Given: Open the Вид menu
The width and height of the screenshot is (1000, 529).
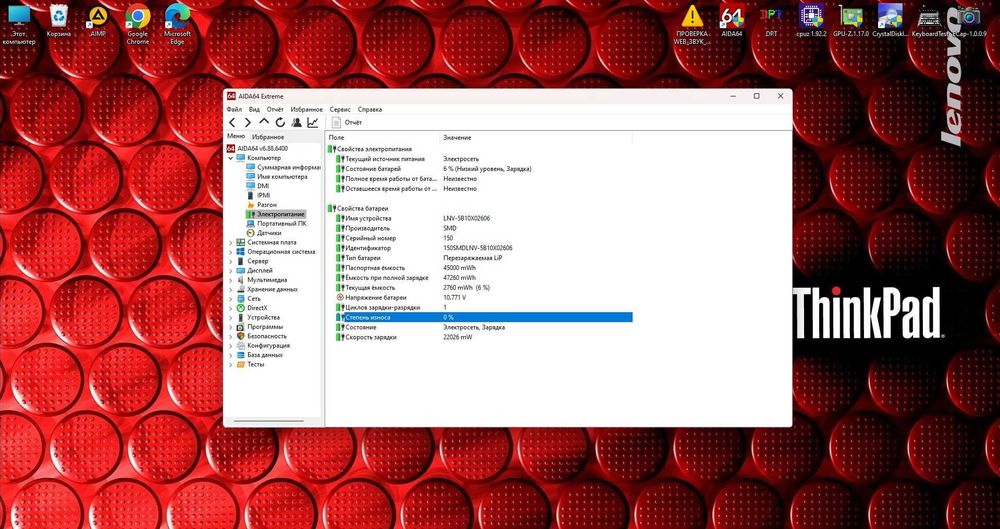Looking at the screenshot, I should tap(254, 110).
